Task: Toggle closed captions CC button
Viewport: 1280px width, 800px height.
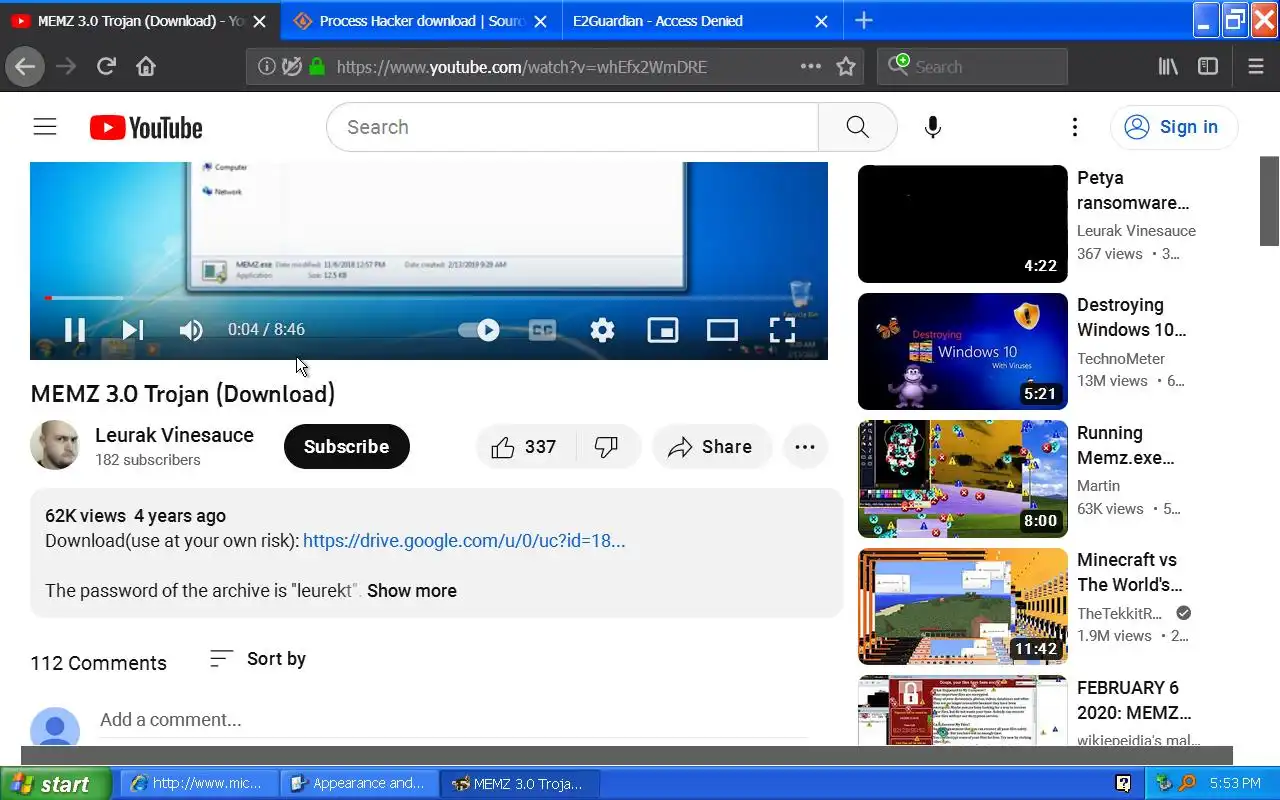Action: [542, 330]
